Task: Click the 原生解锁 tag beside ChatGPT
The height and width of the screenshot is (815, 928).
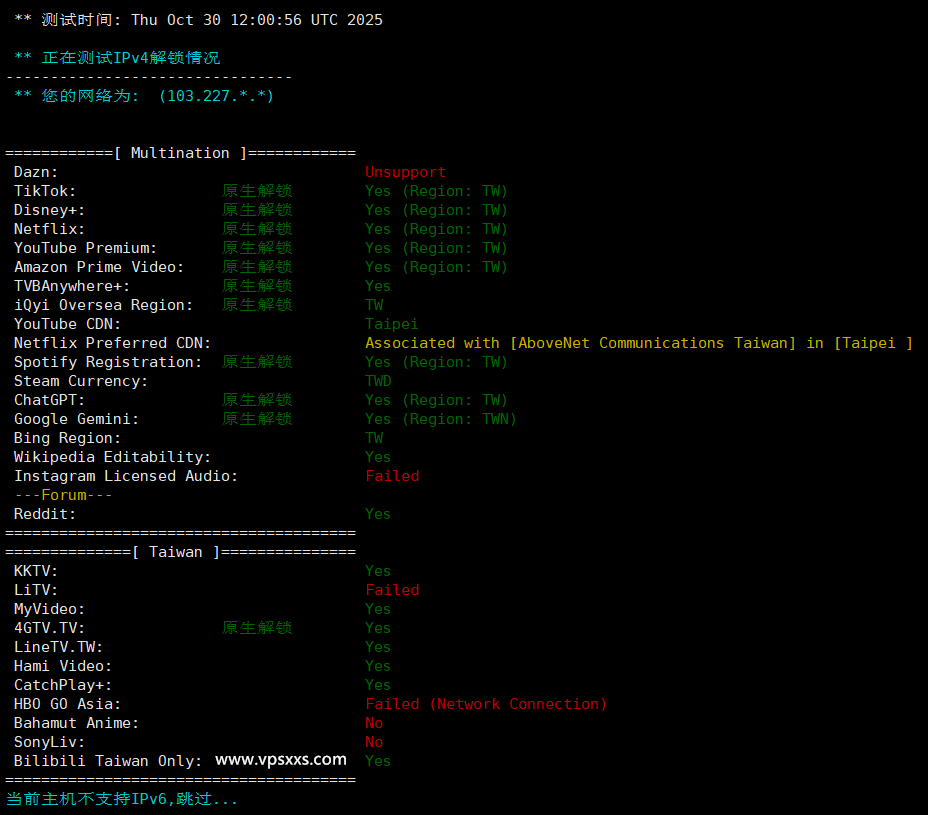Action: 257,400
